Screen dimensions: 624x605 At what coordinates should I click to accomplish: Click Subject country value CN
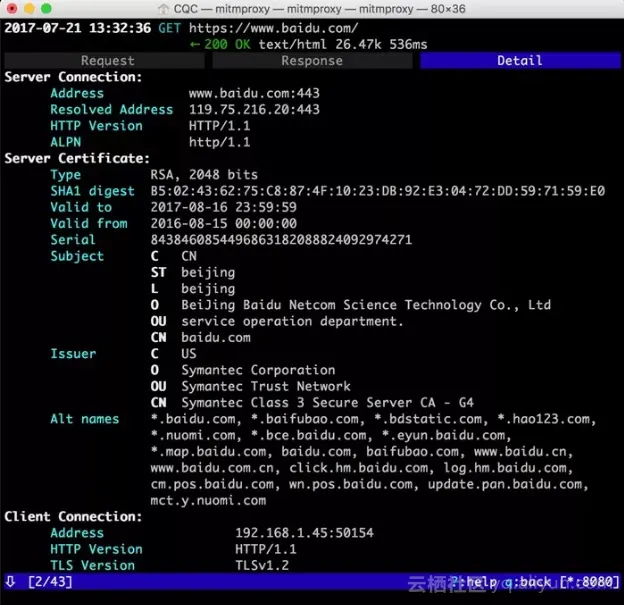189,256
